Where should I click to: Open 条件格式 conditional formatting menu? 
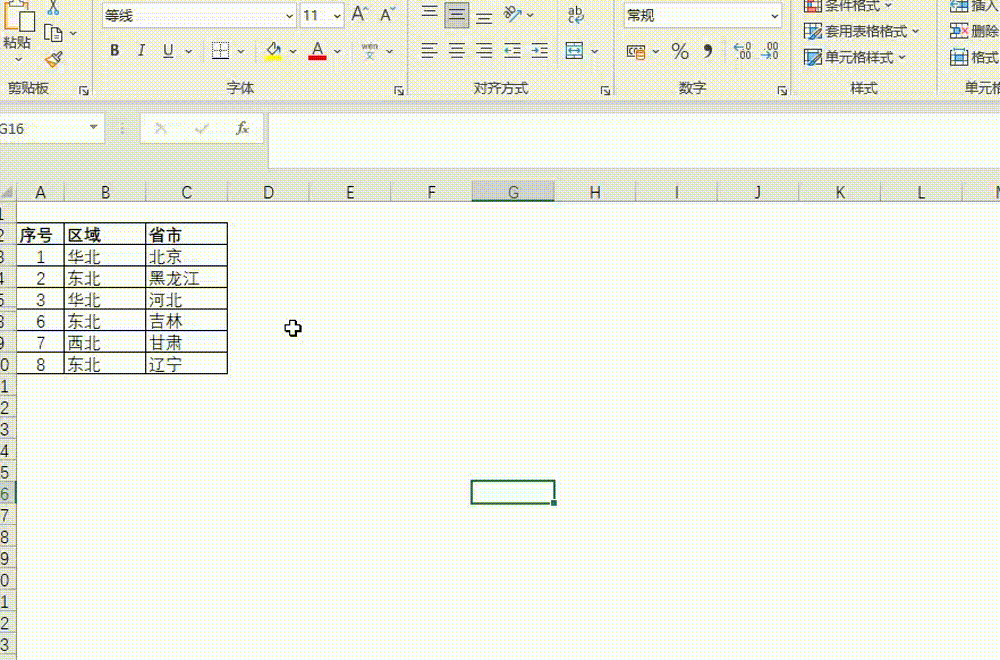[848, 6]
